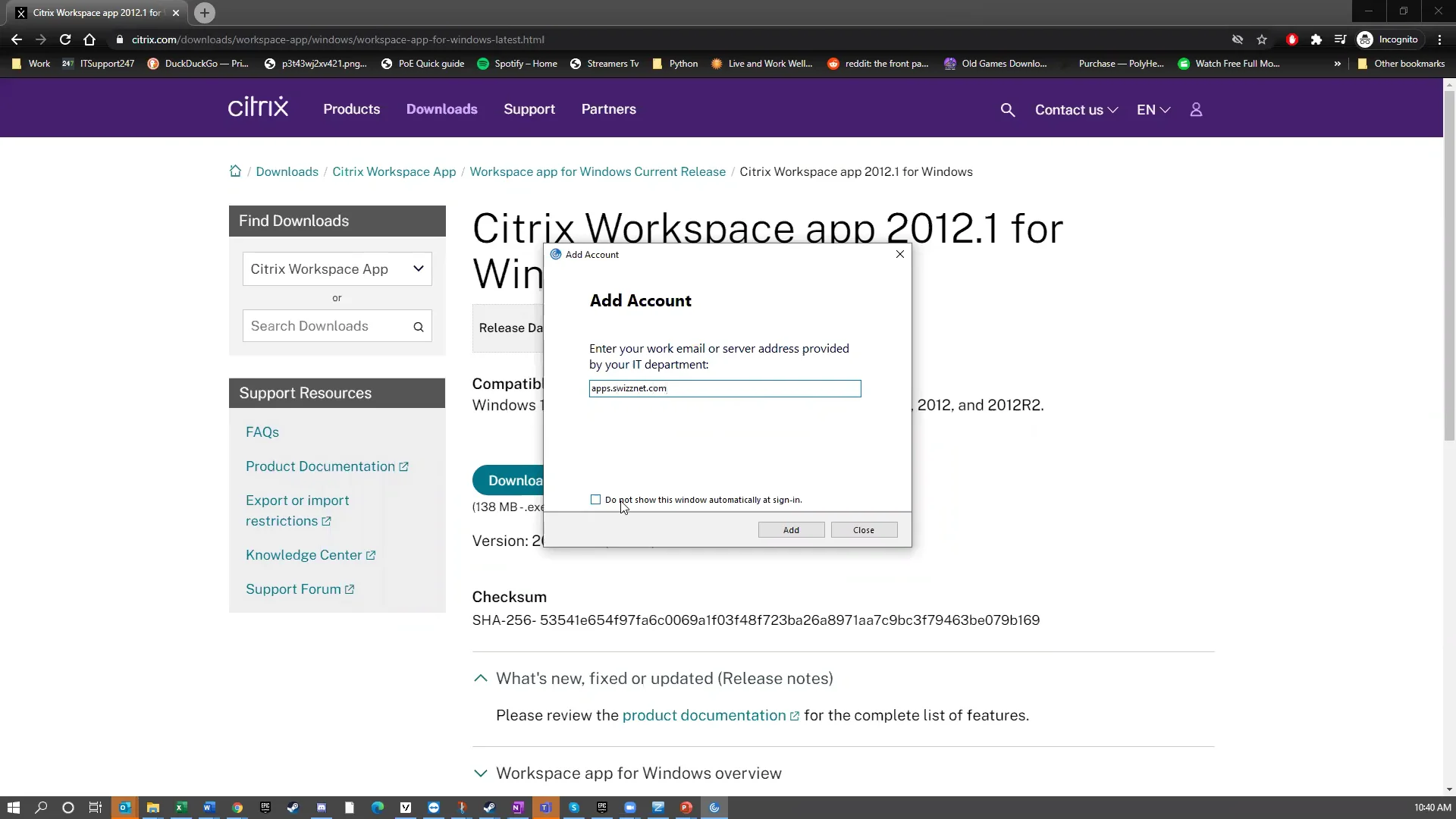This screenshot has height=819, width=1456.
Task: Click the Download button on the page
Action: click(x=509, y=481)
